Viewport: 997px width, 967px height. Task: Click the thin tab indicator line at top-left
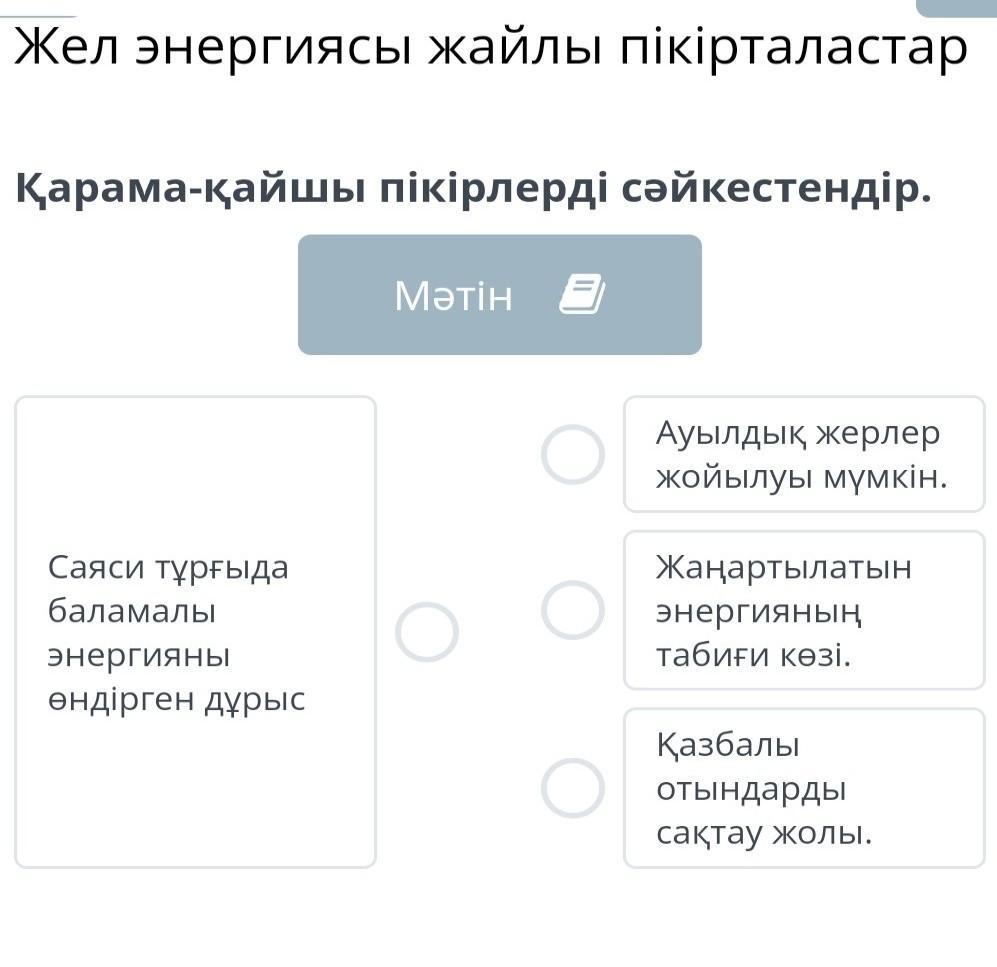38,16
